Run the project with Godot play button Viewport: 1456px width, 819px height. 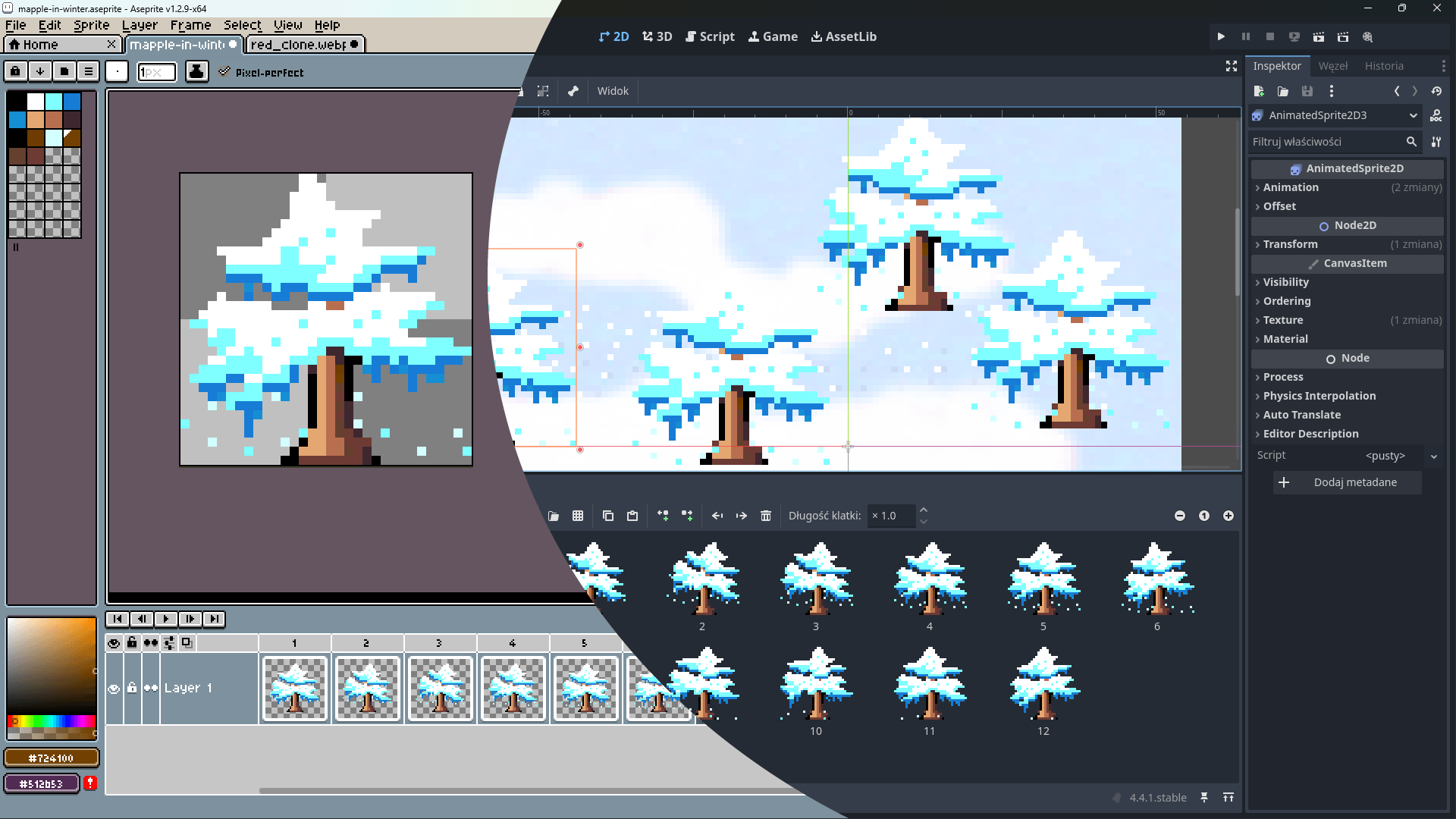coord(1221,36)
